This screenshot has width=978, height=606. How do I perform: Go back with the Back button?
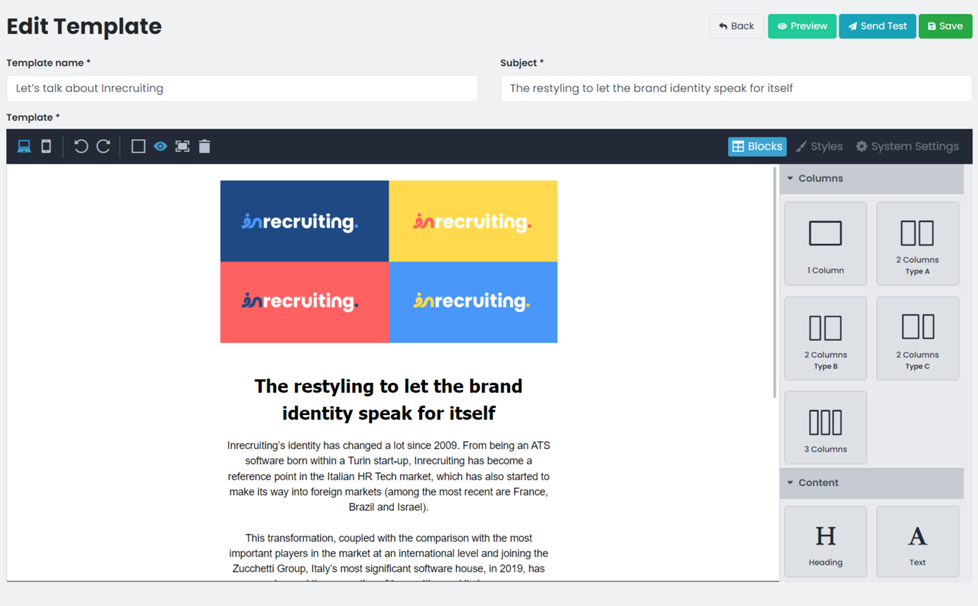(736, 26)
